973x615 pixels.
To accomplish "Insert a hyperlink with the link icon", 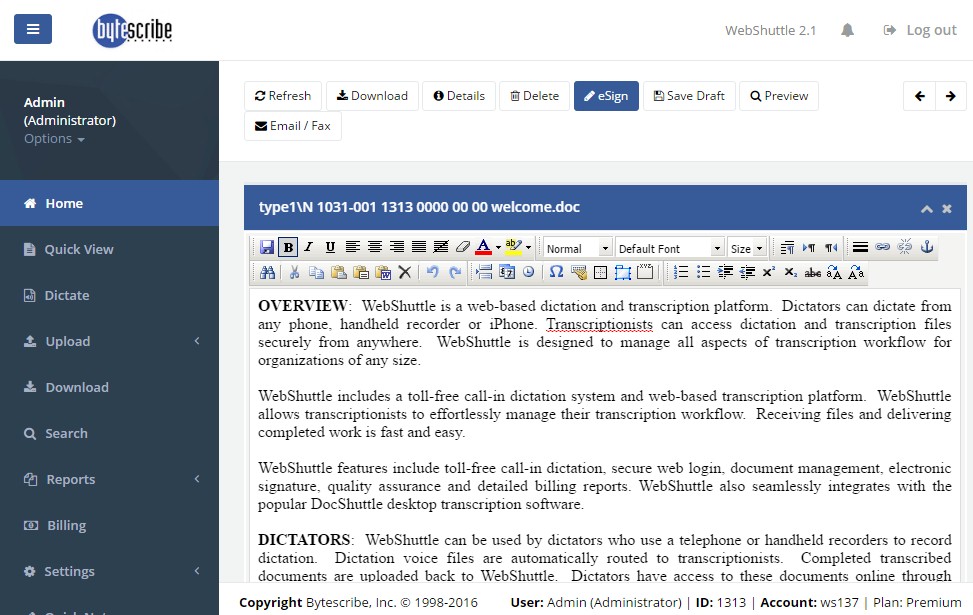I will tap(882, 247).
